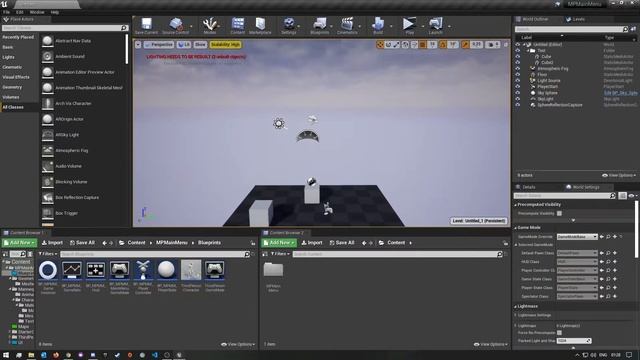
Task: Click the Edit BP_Sky_Sphere link
Action: coord(620,93)
